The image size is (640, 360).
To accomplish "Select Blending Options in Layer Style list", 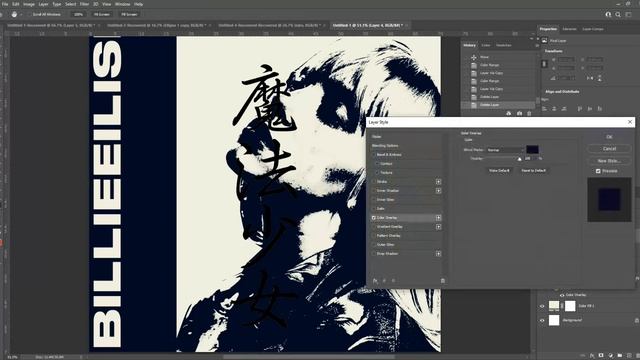I will coord(385,146).
